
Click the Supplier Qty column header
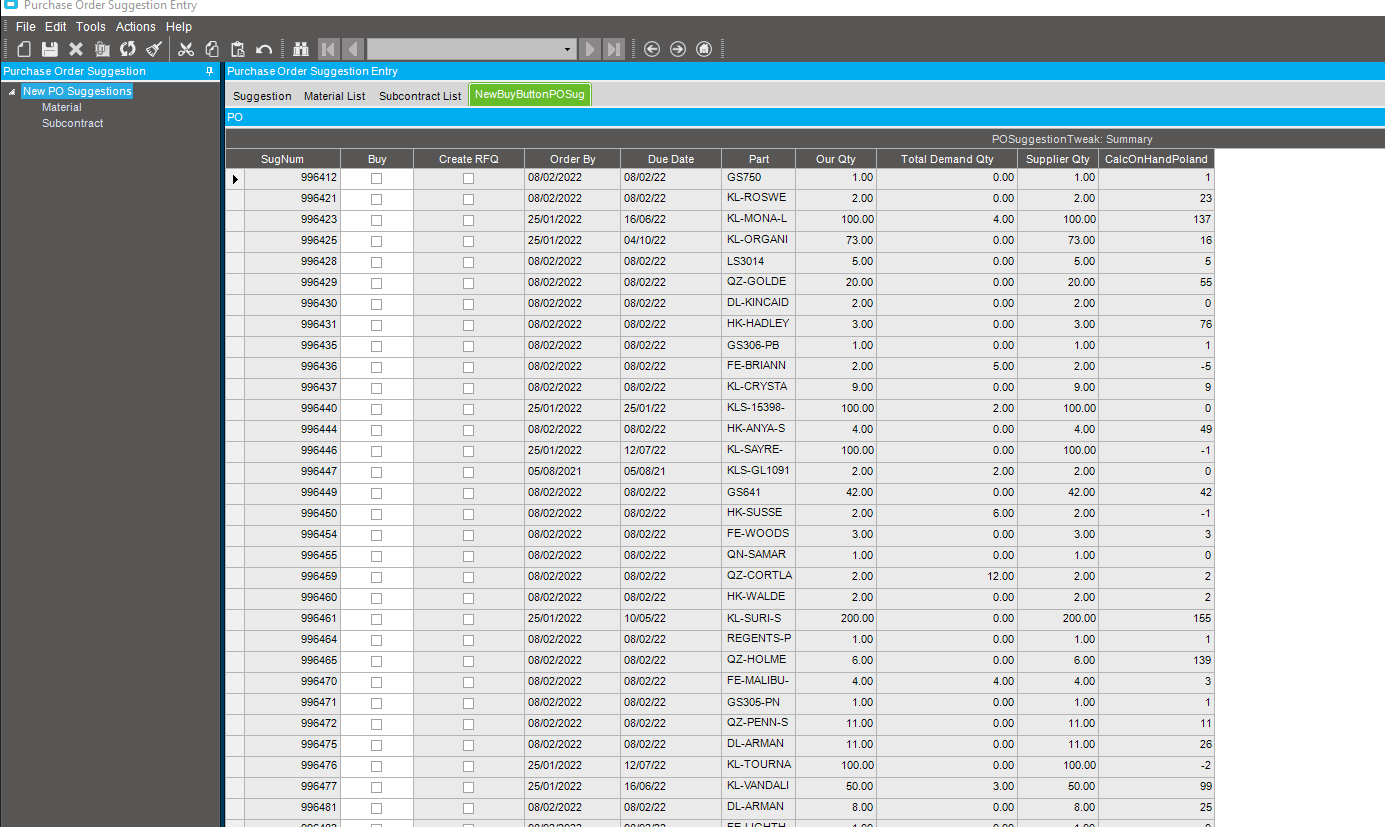(1058, 159)
